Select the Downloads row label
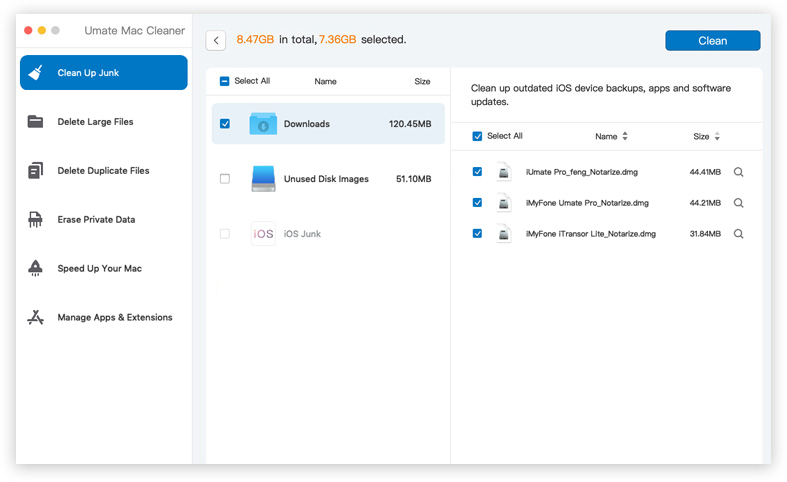The width and height of the screenshot is (787, 482). [x=307, y=124]
